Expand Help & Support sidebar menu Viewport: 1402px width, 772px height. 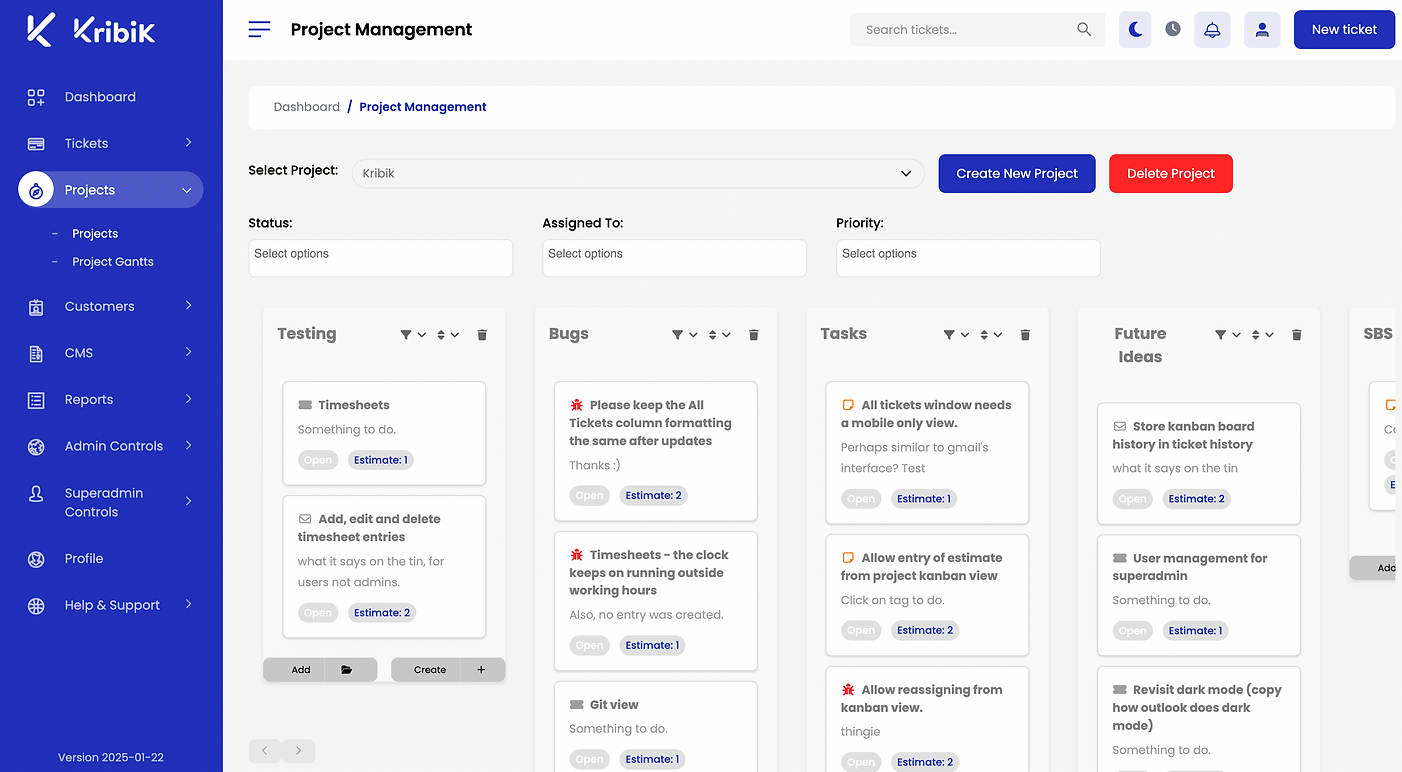coord(110,605)
